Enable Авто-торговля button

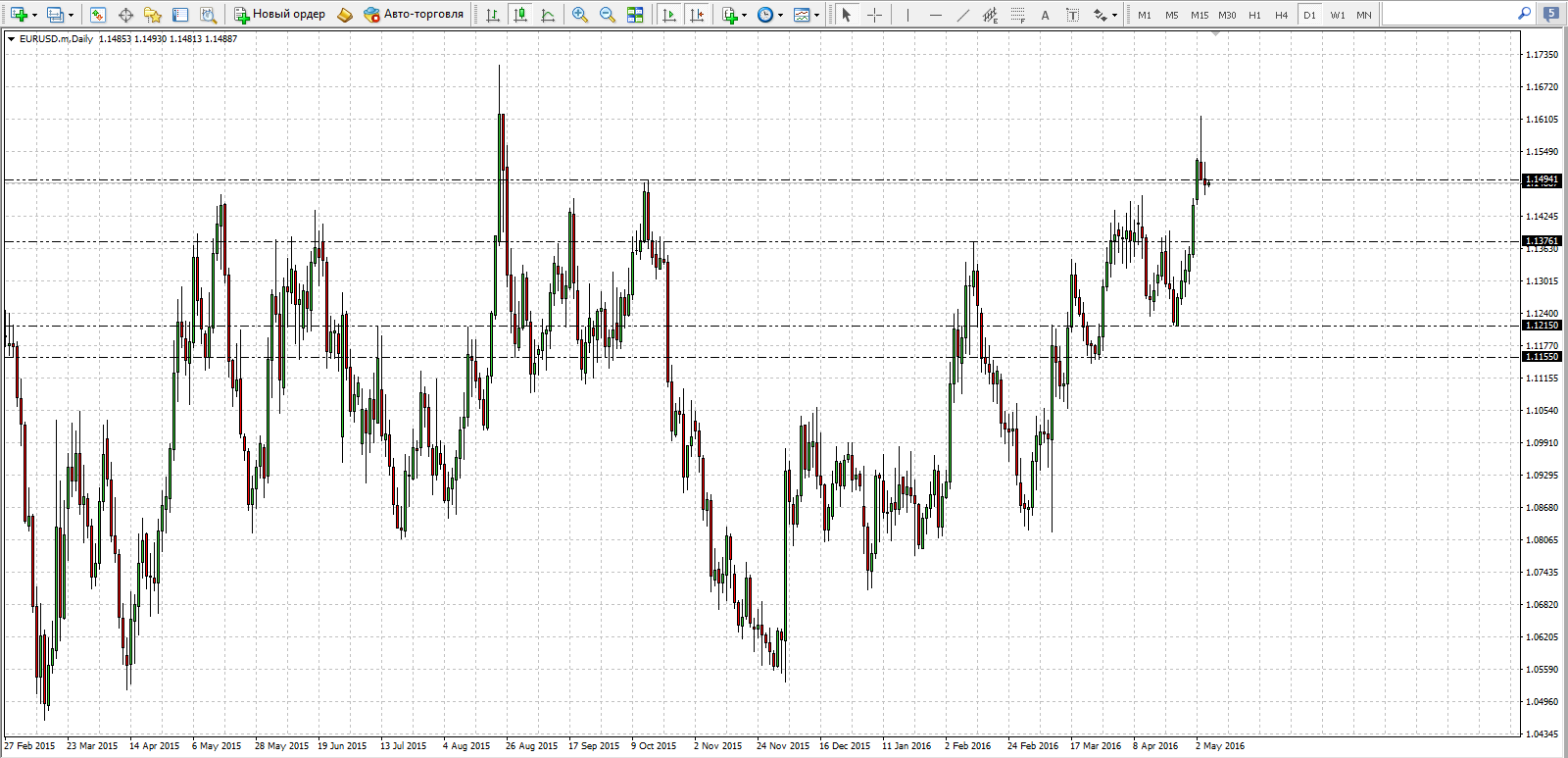pyautogui.click(x=414, y=15)
